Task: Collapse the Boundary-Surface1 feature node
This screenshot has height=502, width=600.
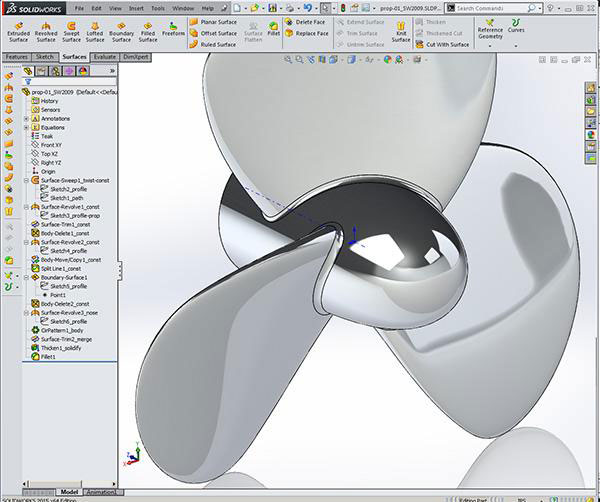Action: coord(26,277)
